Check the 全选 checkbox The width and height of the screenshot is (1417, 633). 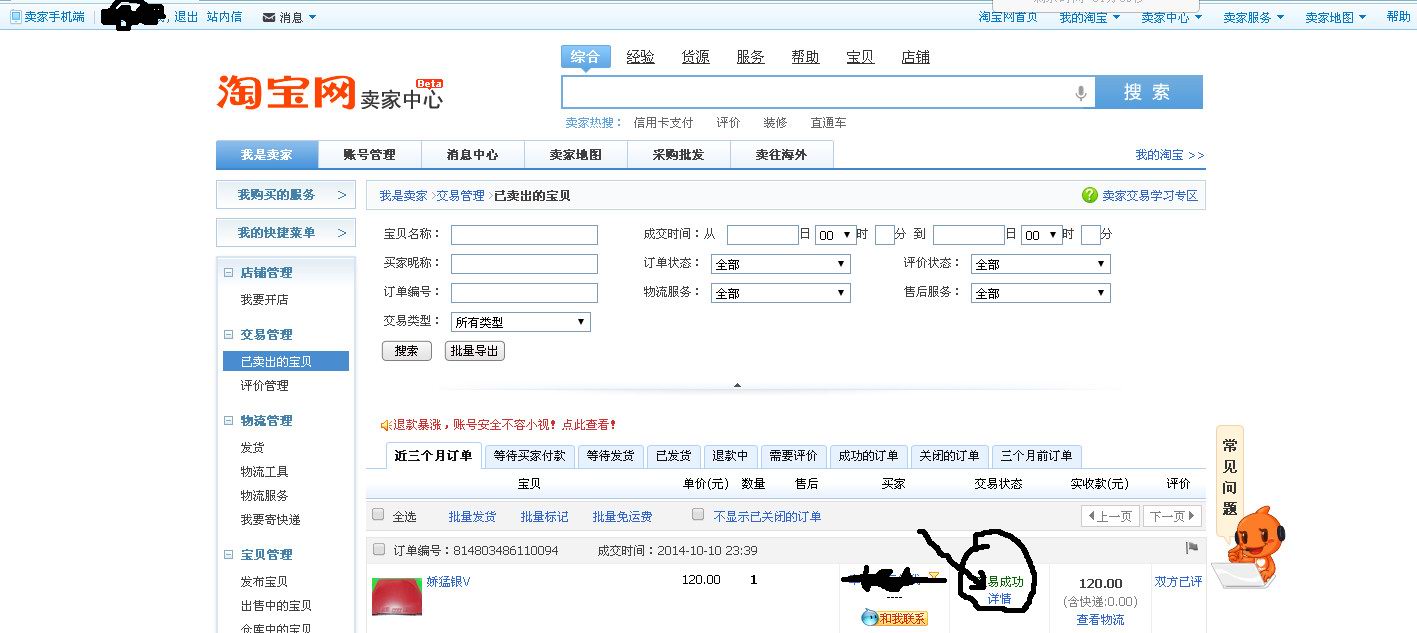point(378,515)
